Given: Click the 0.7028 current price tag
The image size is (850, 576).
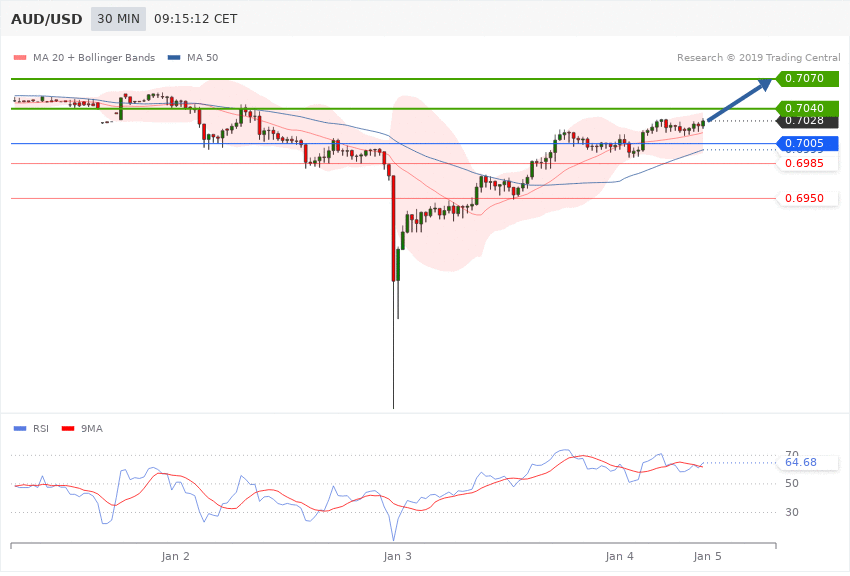Looking at the screenshot, I should click(807, 121).
